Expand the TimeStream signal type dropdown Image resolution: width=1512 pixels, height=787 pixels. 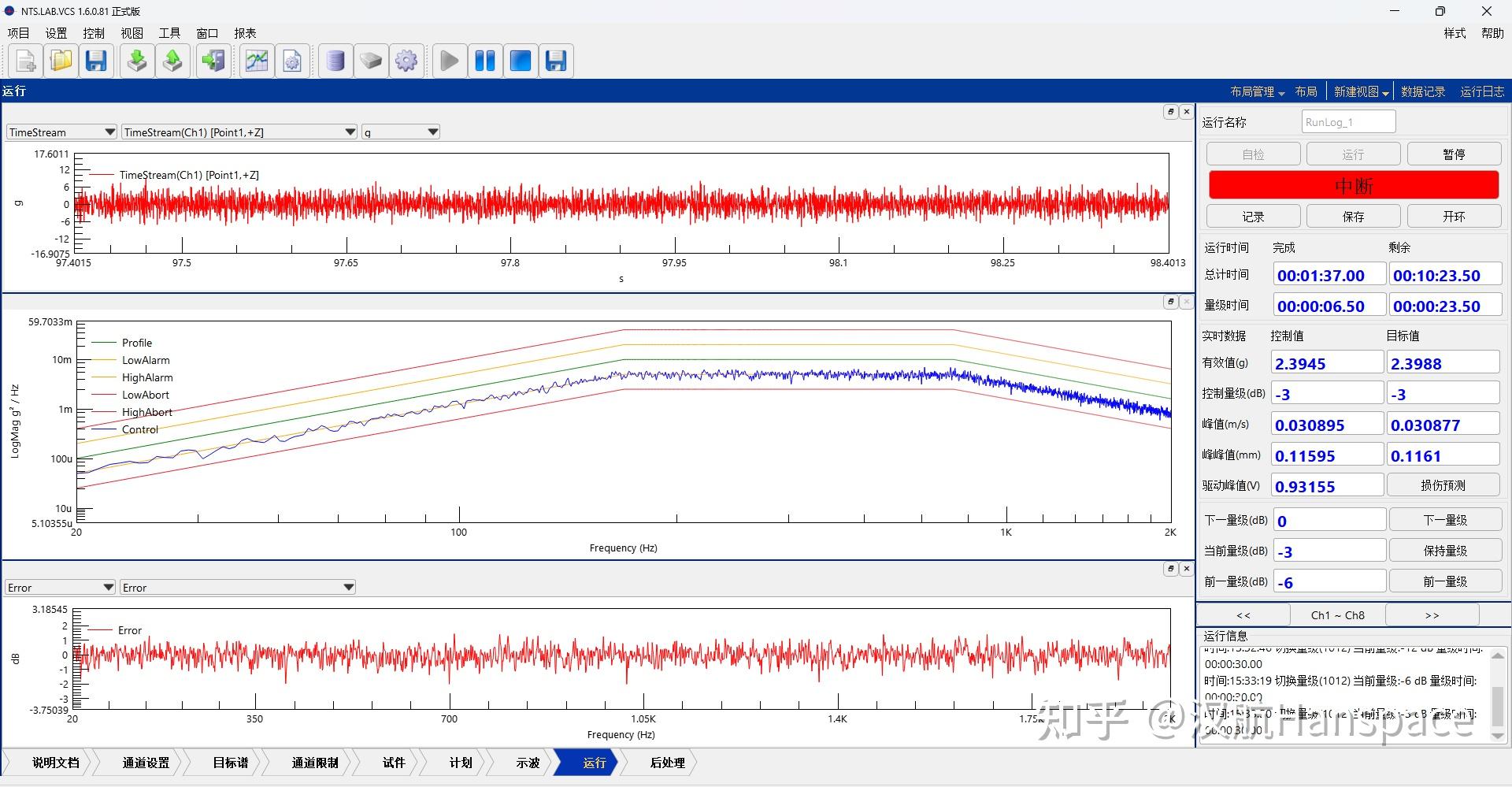tap(61, 132)
